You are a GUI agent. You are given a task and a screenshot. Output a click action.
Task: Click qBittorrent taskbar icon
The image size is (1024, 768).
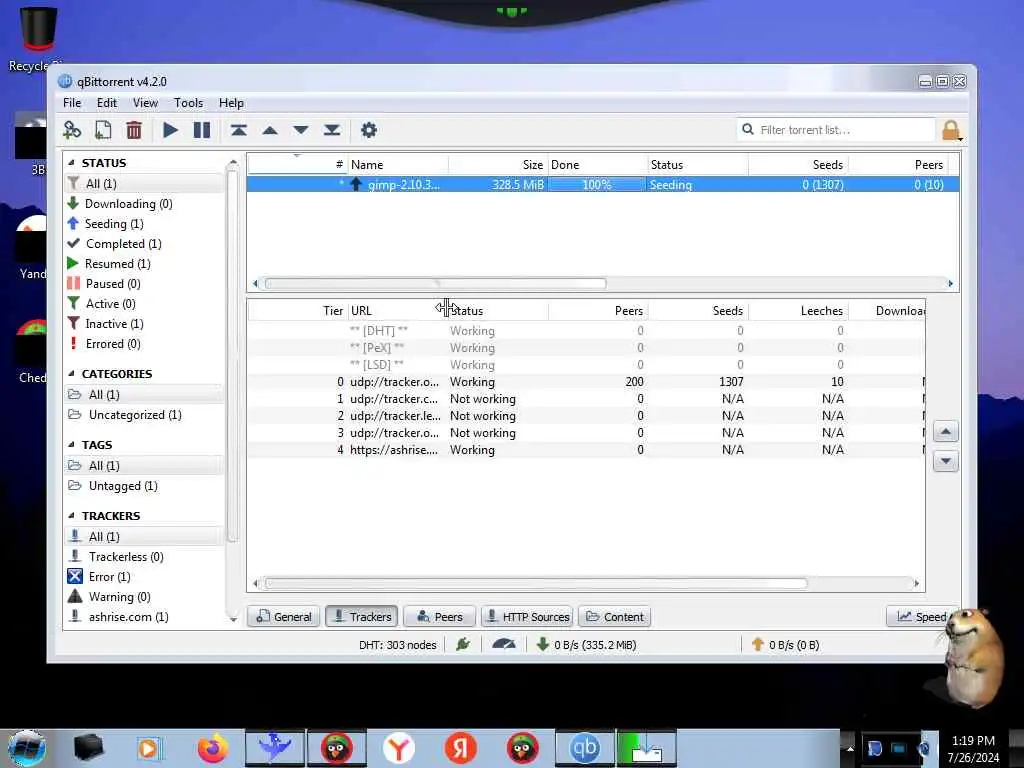click(584, 748)
